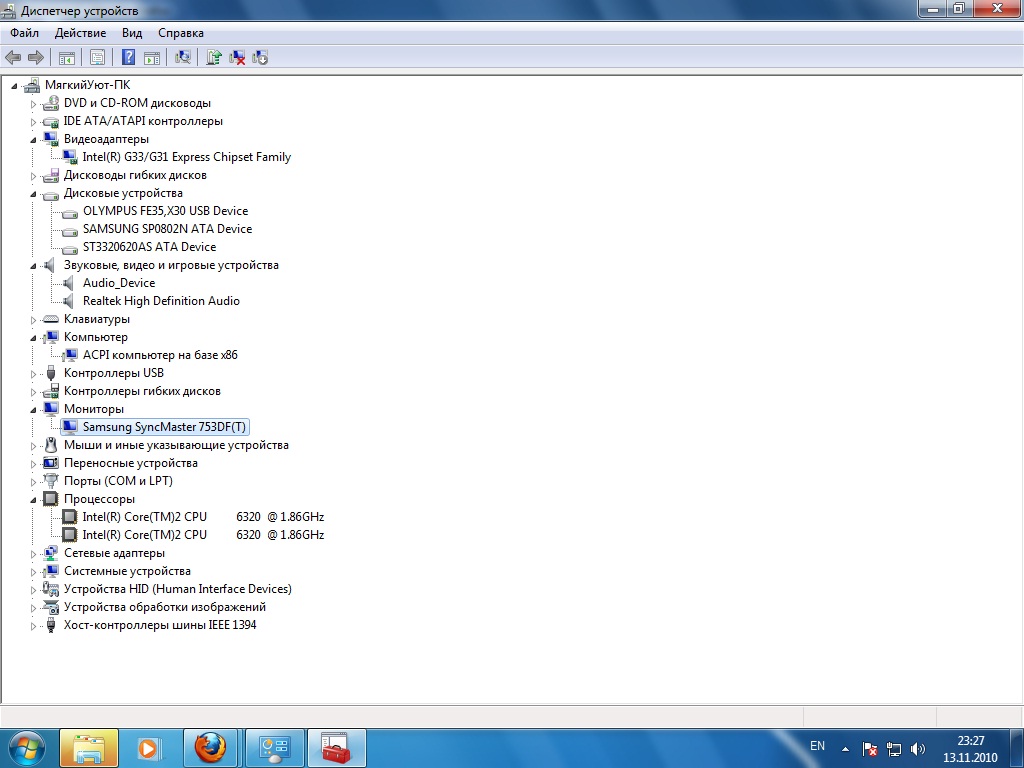Open Firefox from the taskbar

click(210, 748)
